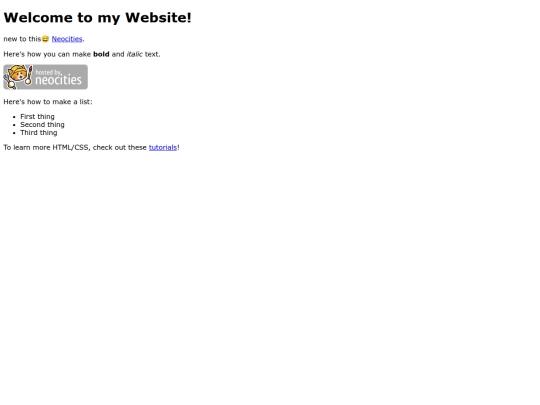
Task: Click the 'Here's how you can make' text
Action: point(47,54)
